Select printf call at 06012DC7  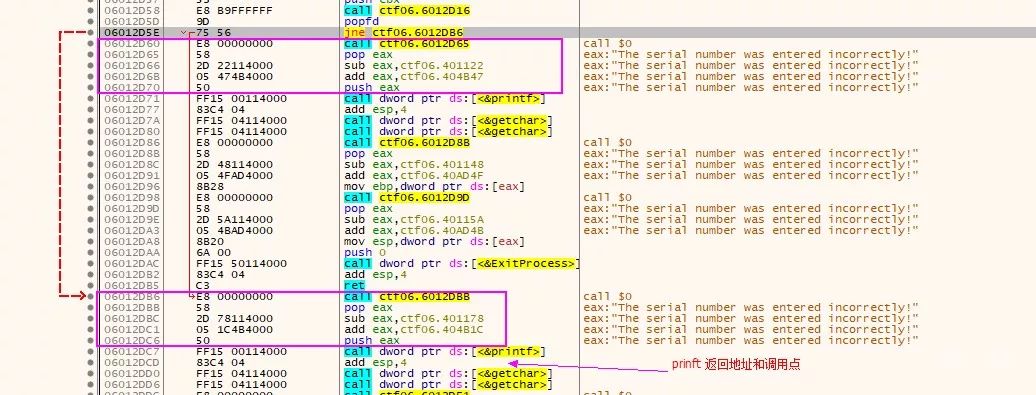pos(446,351)
